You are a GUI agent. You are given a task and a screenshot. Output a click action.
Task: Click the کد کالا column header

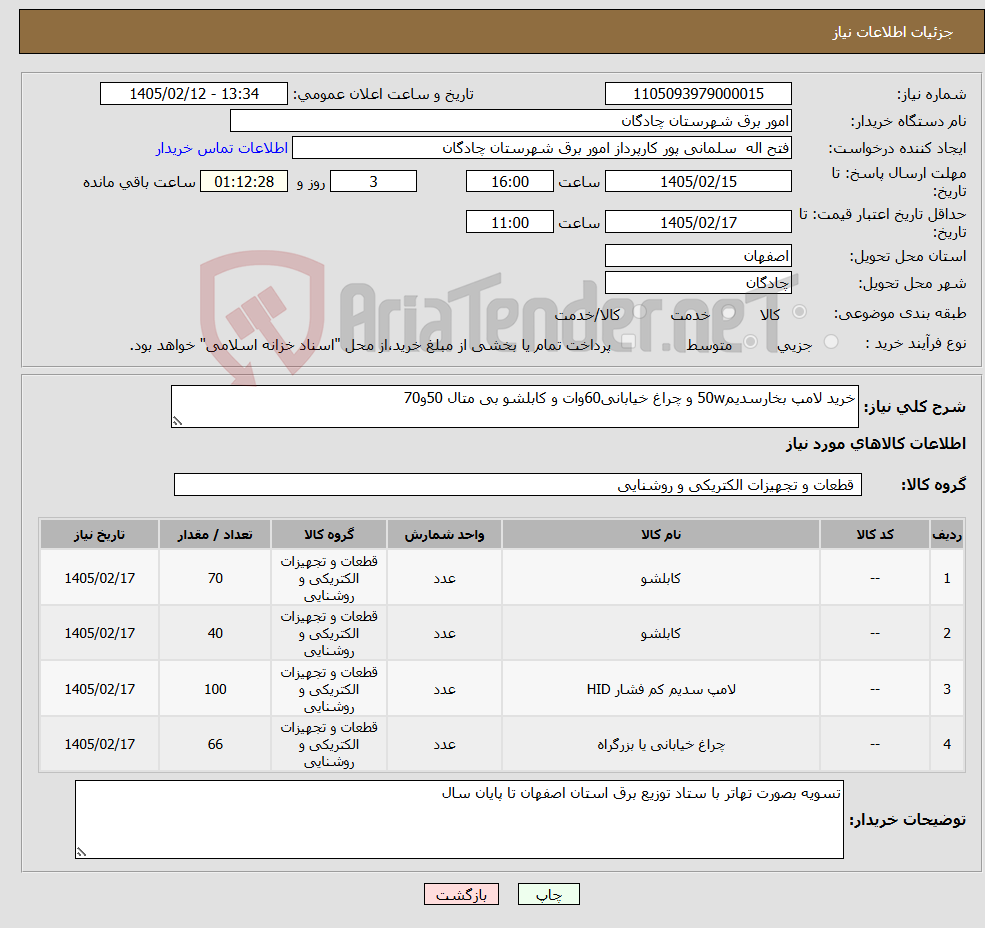pos(874,535)
